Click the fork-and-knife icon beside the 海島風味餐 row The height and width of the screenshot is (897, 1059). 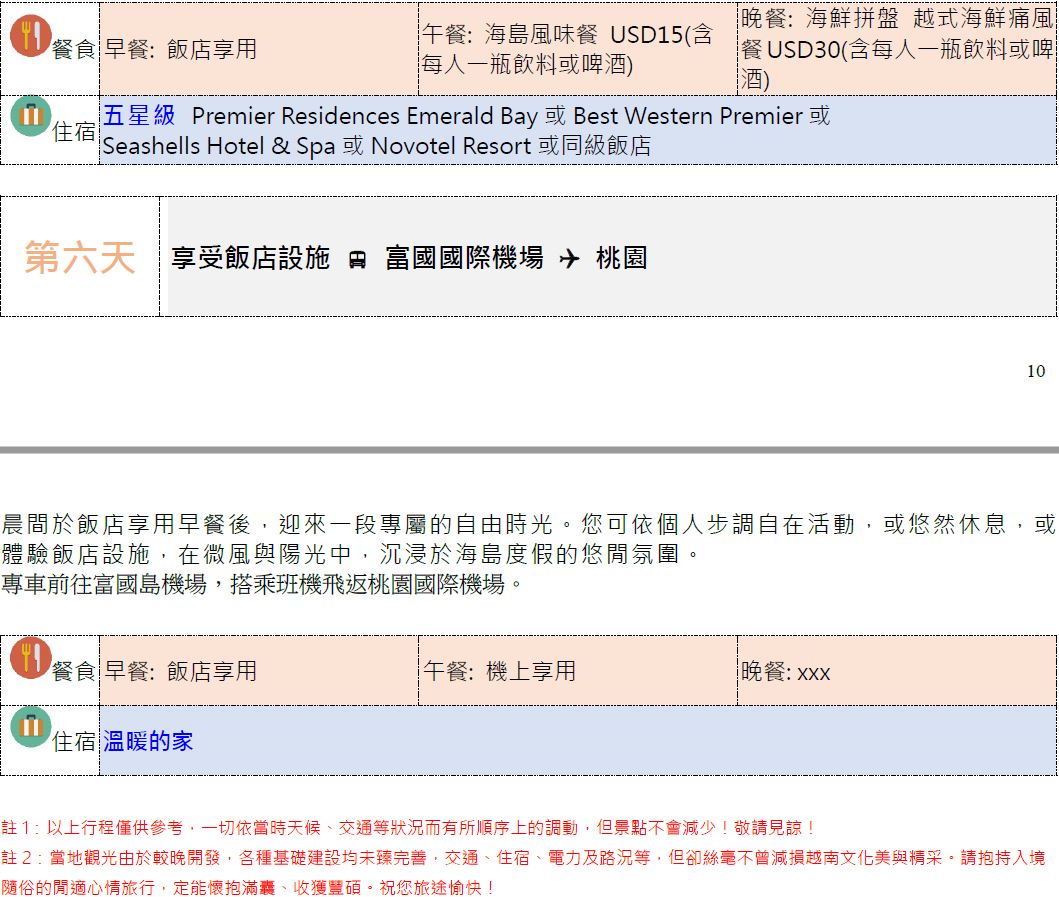30,36
